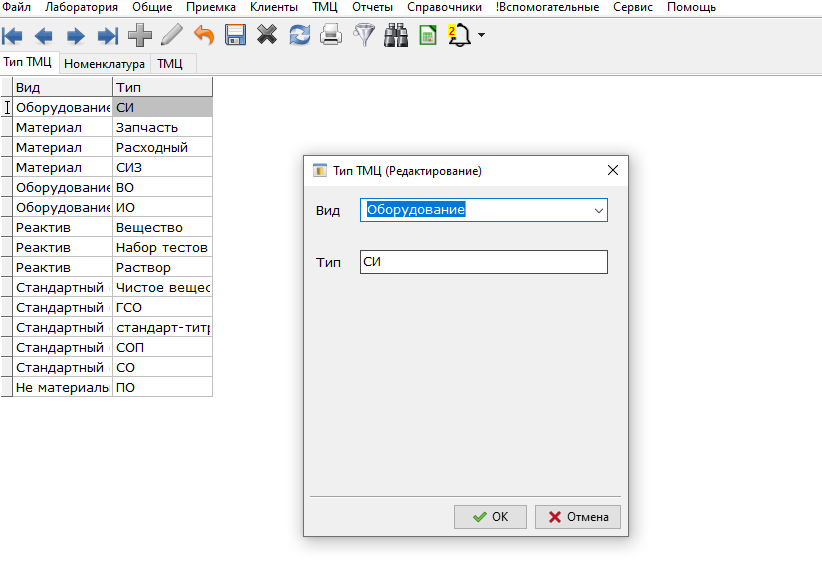Open the Справочники menu
Screen dimensions: 822x574
445,7
